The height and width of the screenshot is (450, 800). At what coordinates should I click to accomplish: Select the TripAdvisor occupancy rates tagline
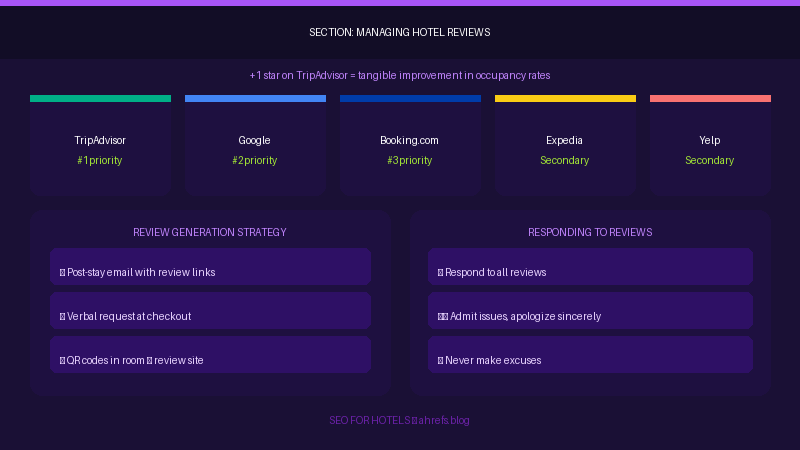click(x=399, y=76)
